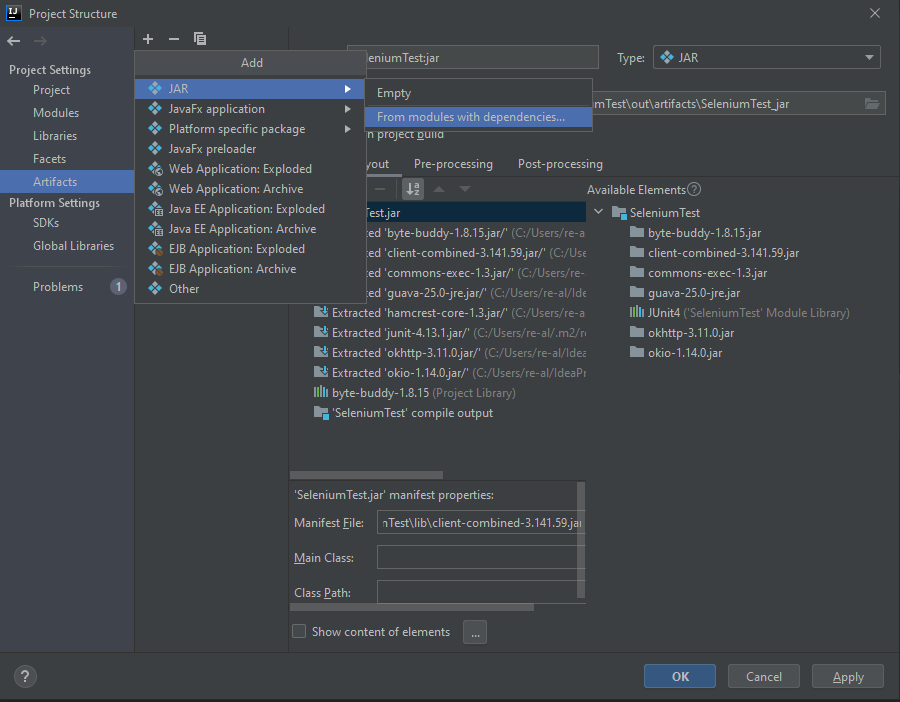Screen dimensions: 900x702
Task: Click the help question mark button
Action: [x=25, y=676]
